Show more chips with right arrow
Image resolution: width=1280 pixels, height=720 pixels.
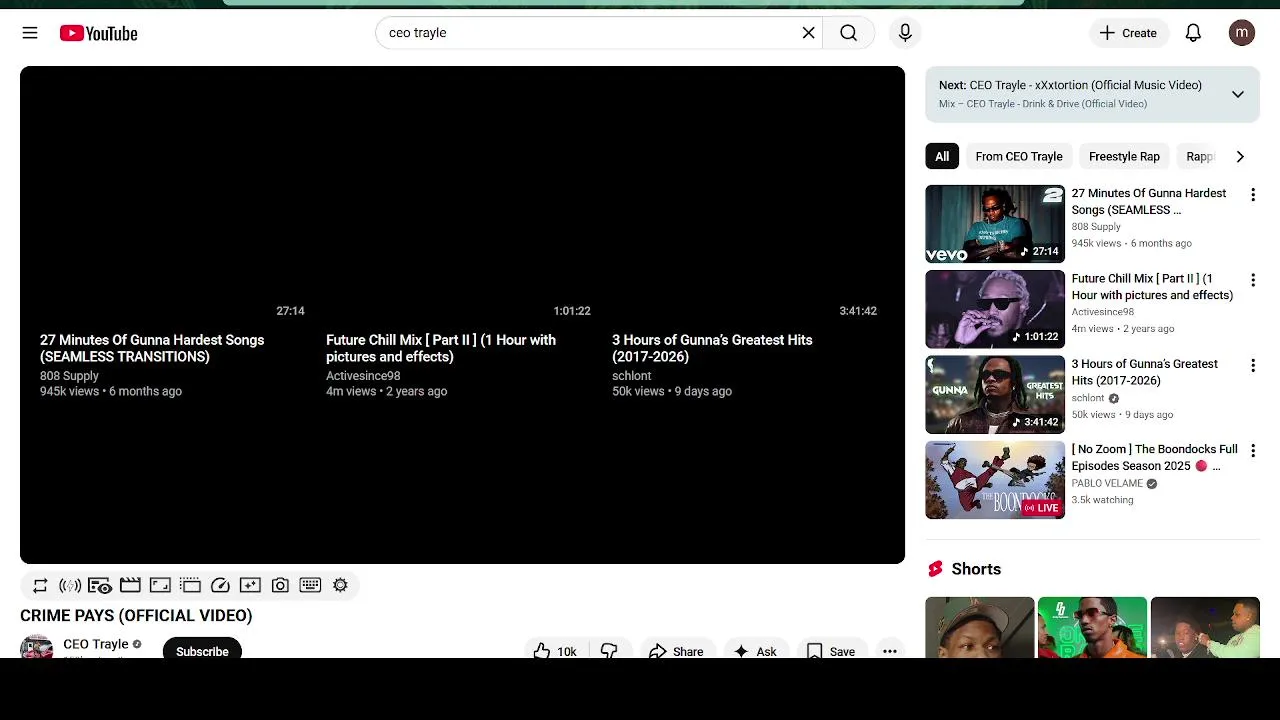[1240, 156]
